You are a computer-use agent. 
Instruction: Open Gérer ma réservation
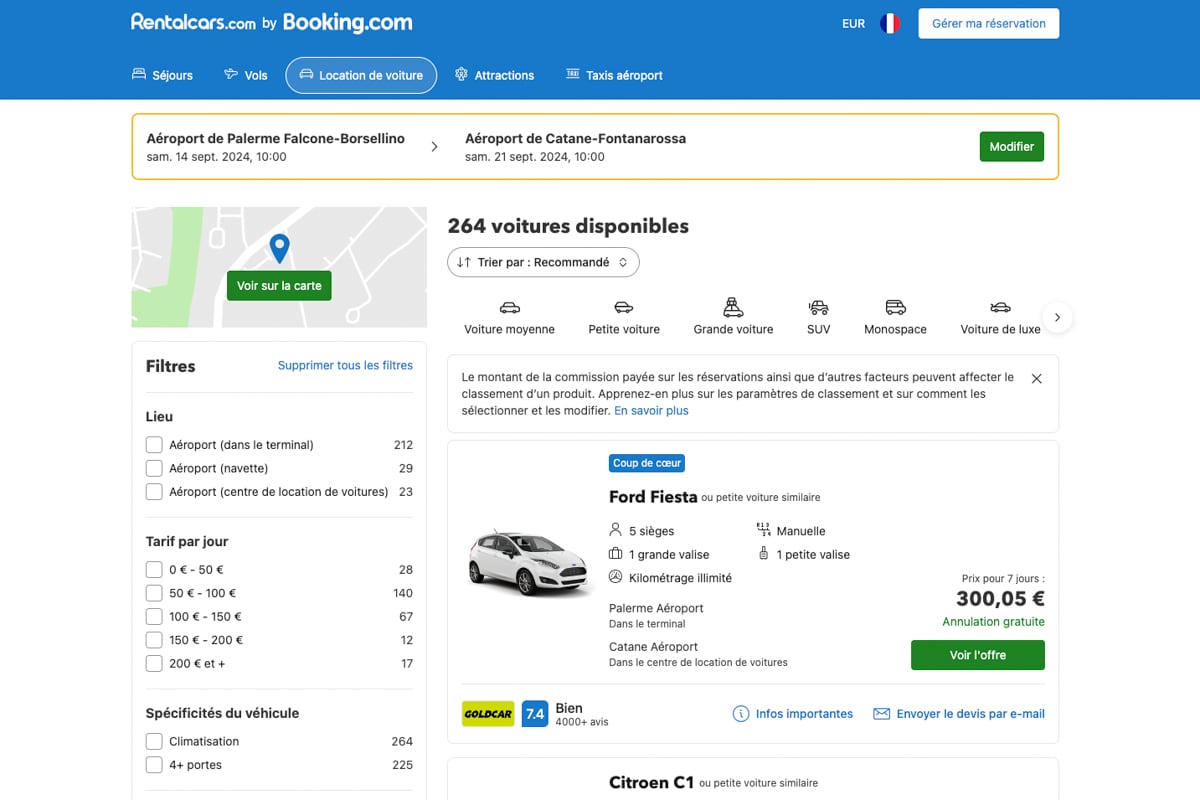(988, 23)
